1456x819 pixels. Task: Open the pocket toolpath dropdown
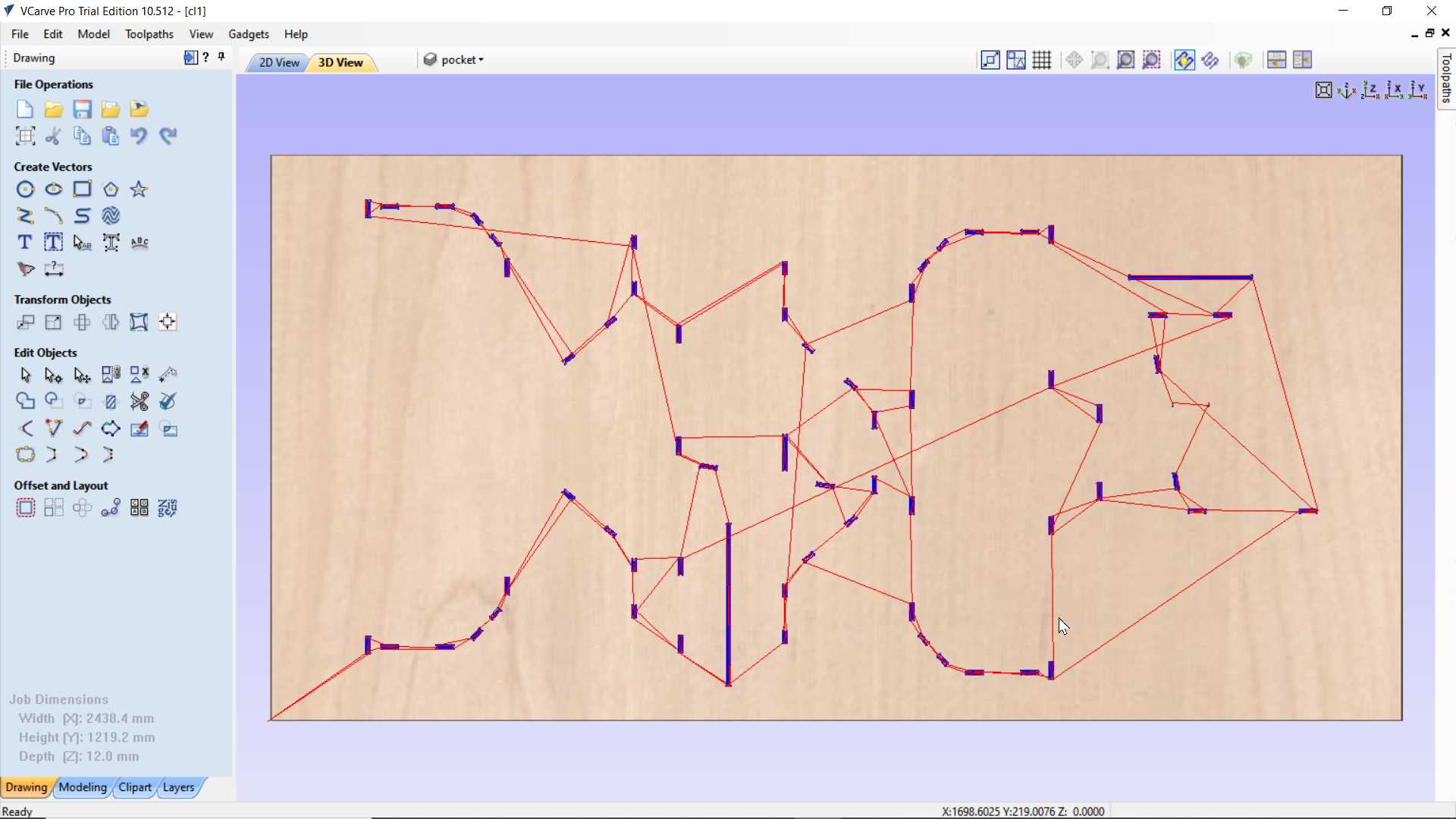point(454,60)
